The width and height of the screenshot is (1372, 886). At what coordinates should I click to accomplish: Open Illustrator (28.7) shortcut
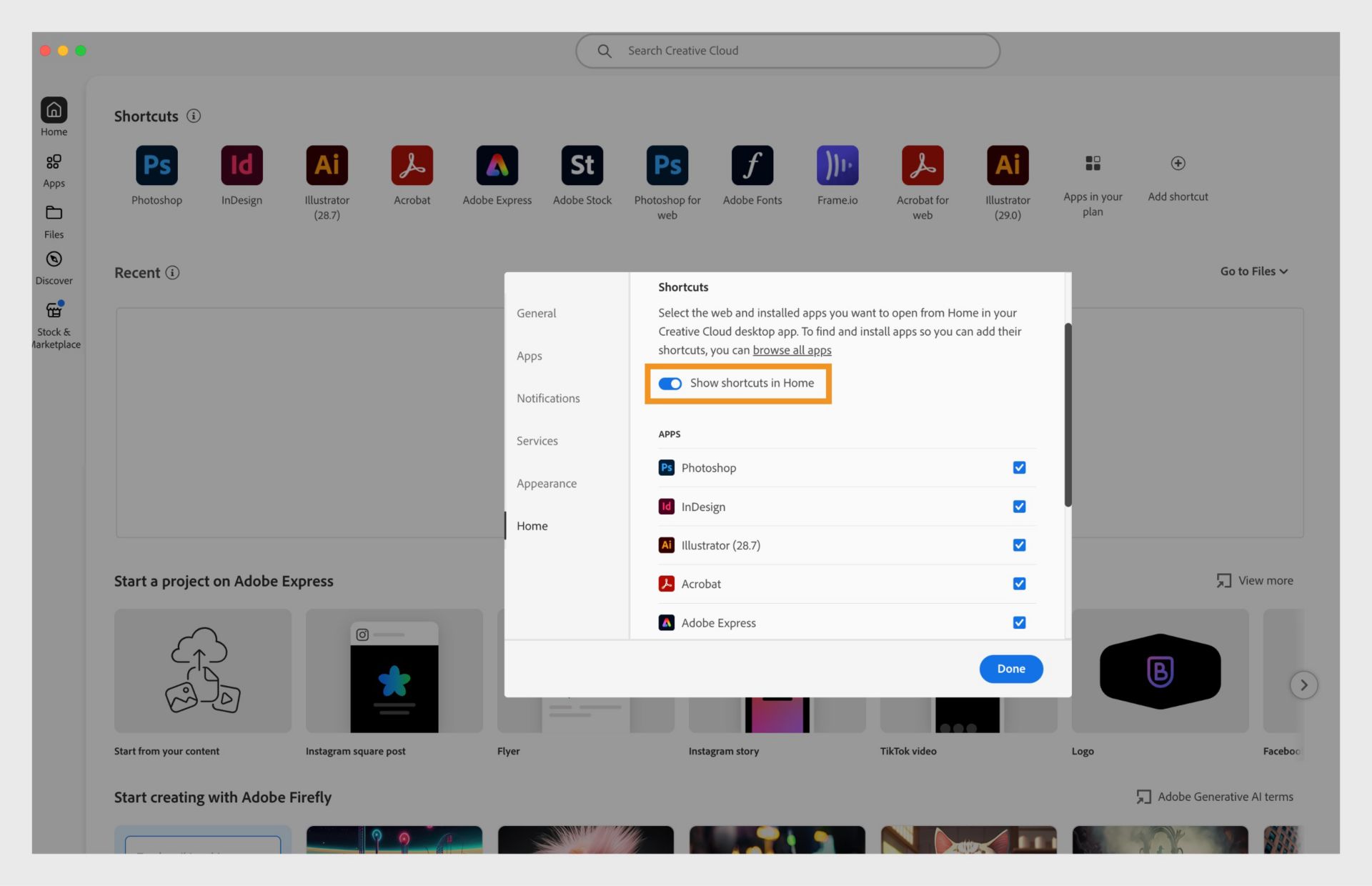pos(327,165)
